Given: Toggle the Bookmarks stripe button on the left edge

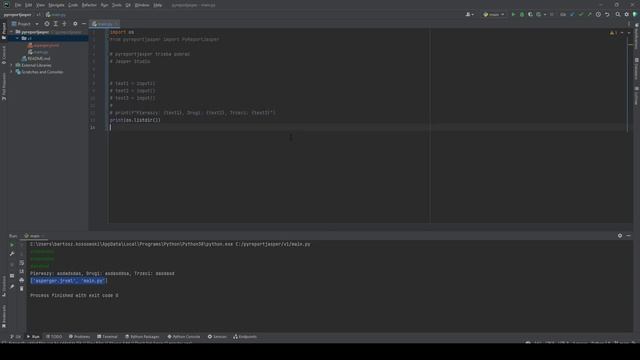Looking at the screenshot, I should [x=4, y=316].
